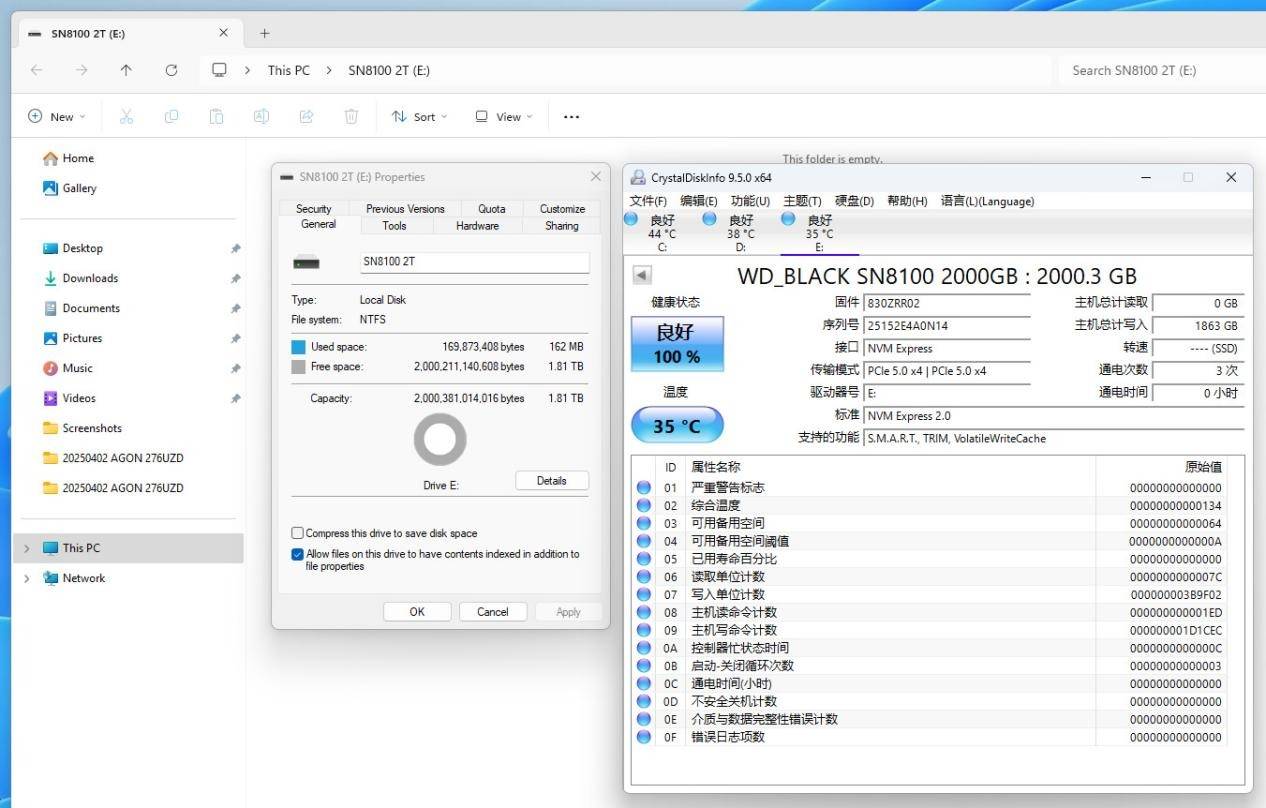Open the Sort dropdown menu
The image size is (1266, 808).
(x=419, y=117)
